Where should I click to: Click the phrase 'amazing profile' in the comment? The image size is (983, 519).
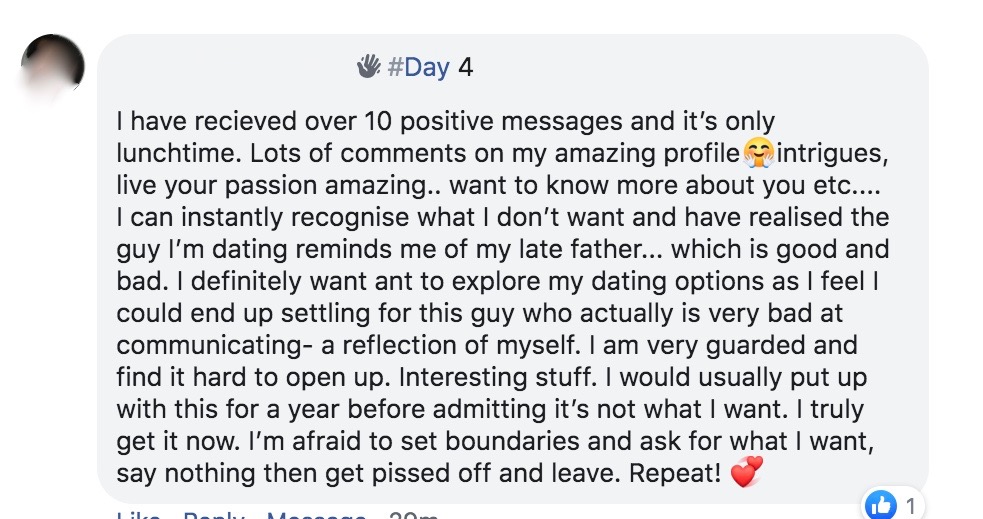coord(663,155)
